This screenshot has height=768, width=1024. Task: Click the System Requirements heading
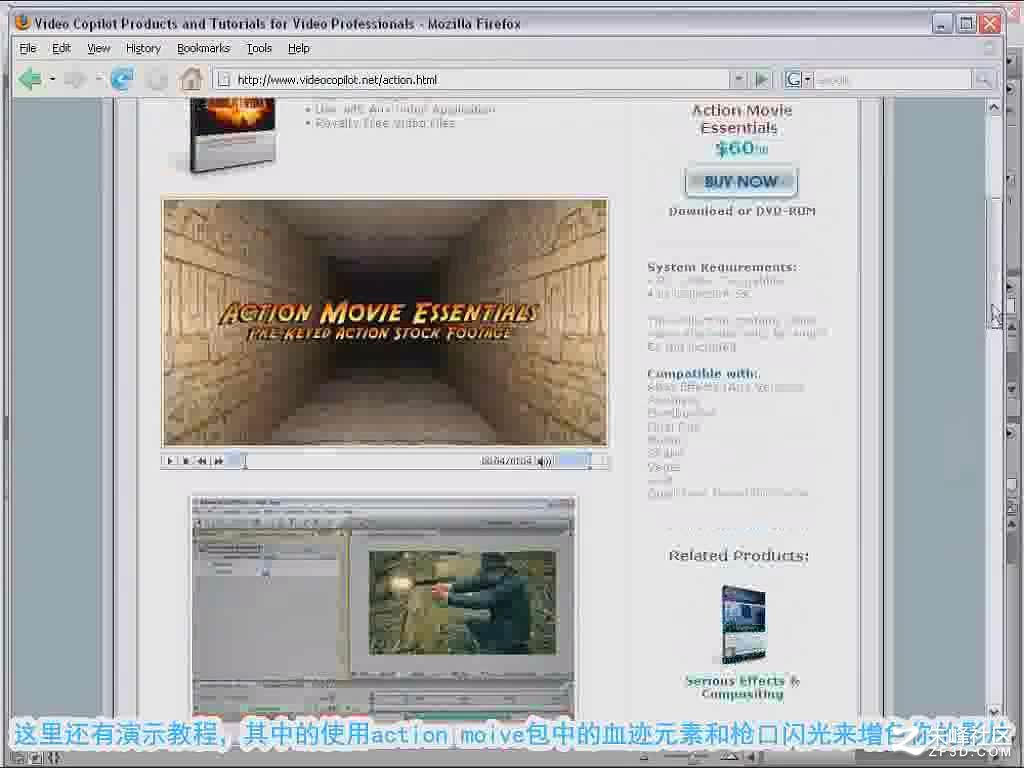coord(722,267)
